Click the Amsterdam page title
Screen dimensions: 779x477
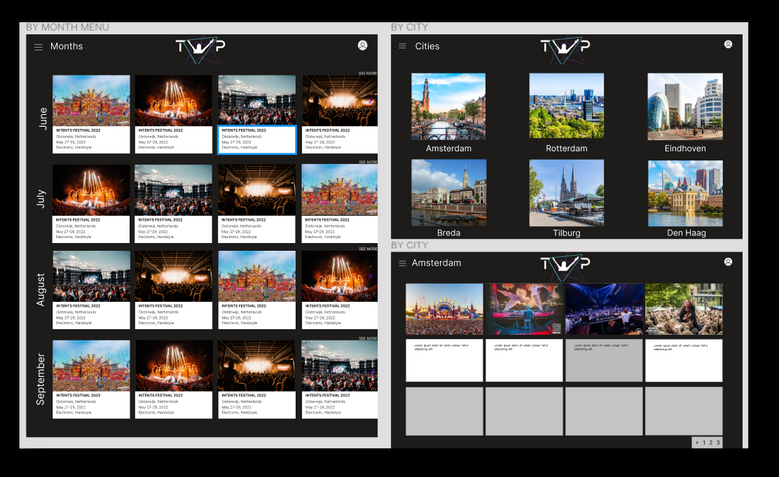tap(436, 263)
